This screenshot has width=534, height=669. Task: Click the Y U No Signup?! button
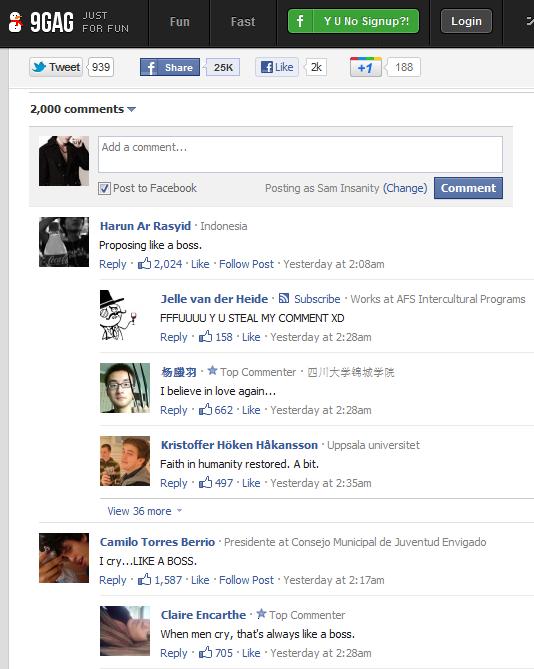coord(354,21)
